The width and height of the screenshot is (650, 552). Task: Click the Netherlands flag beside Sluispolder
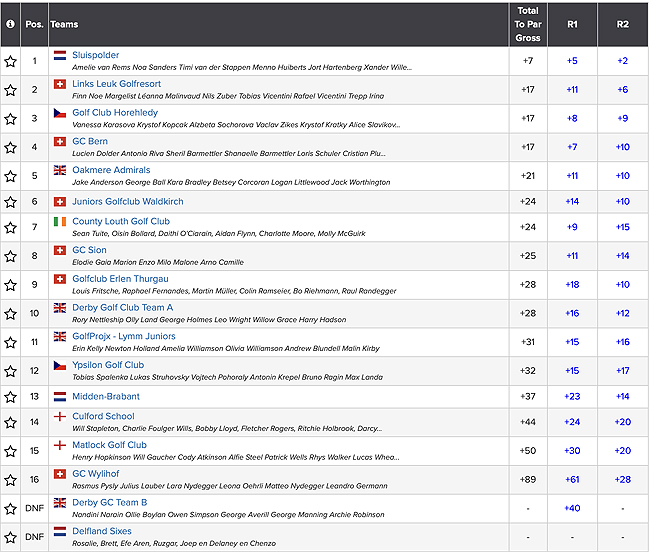click(60, 55)
